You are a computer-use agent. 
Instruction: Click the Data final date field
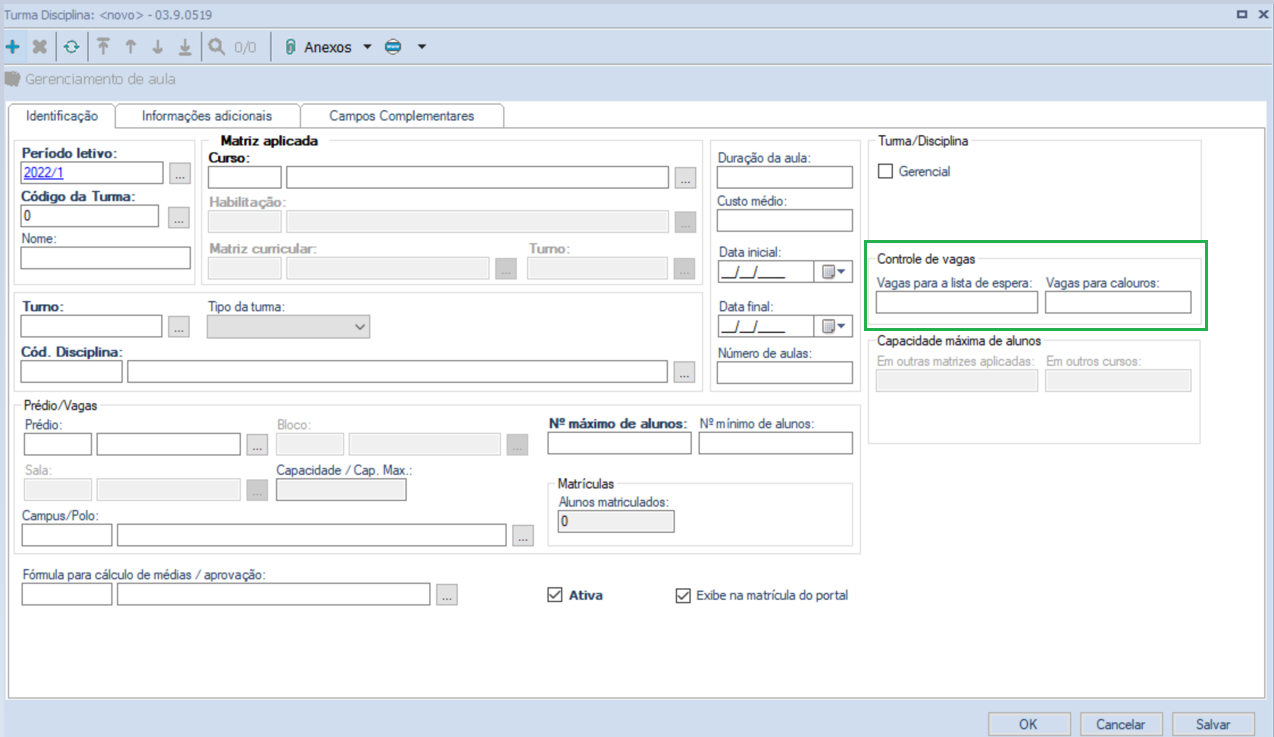click(x=765, y=325)
